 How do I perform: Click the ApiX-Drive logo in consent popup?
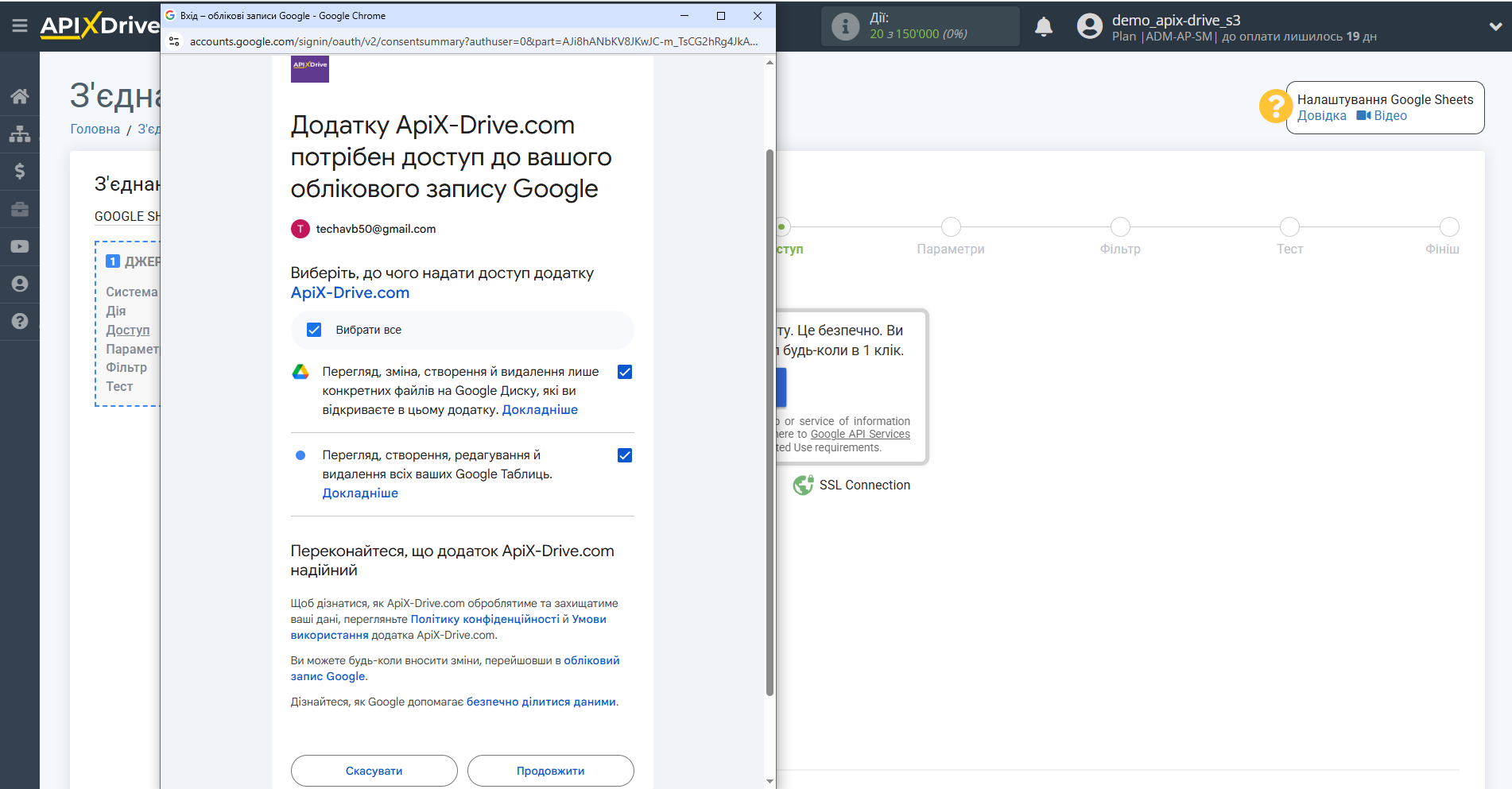pyautogui.click(x=310, y=68)
